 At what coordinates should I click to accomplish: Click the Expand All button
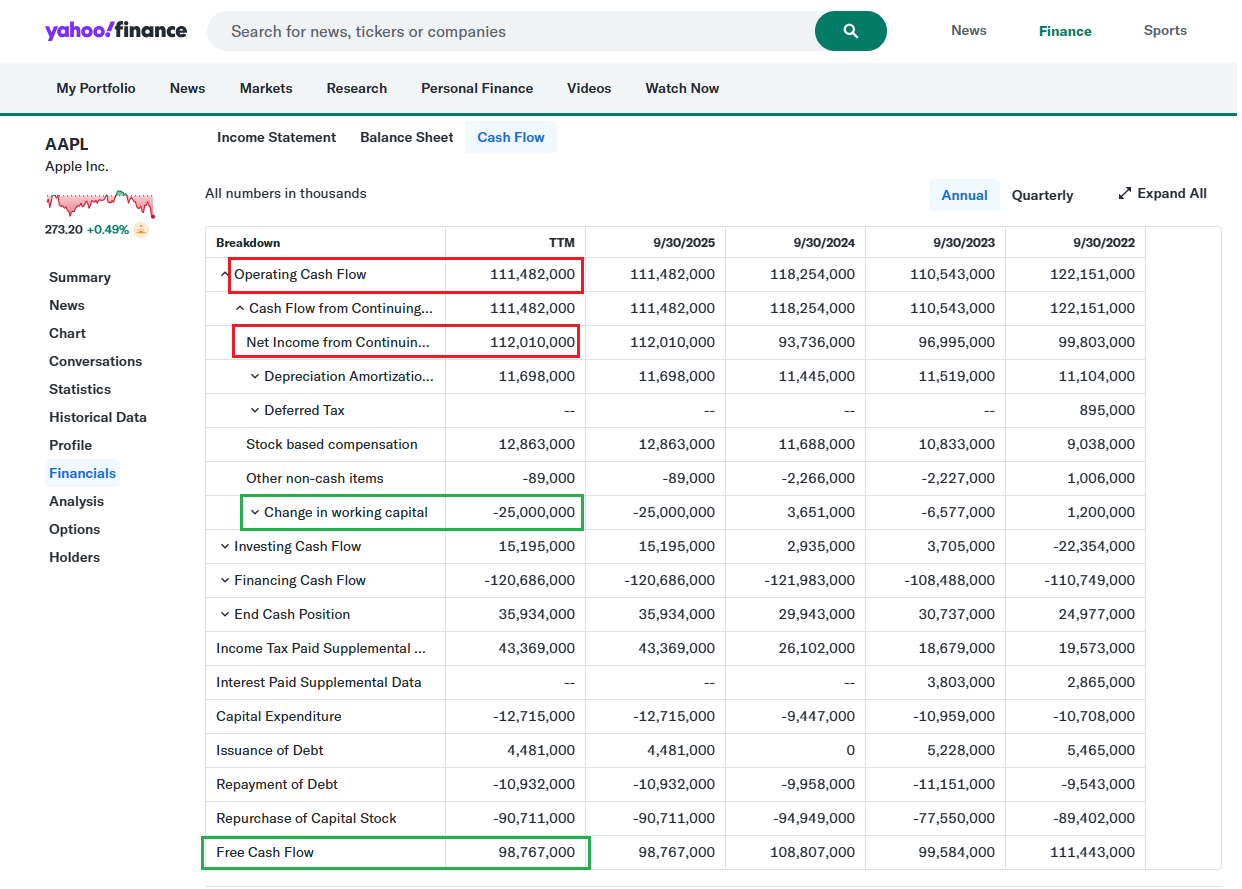(x=1162, y=193)
